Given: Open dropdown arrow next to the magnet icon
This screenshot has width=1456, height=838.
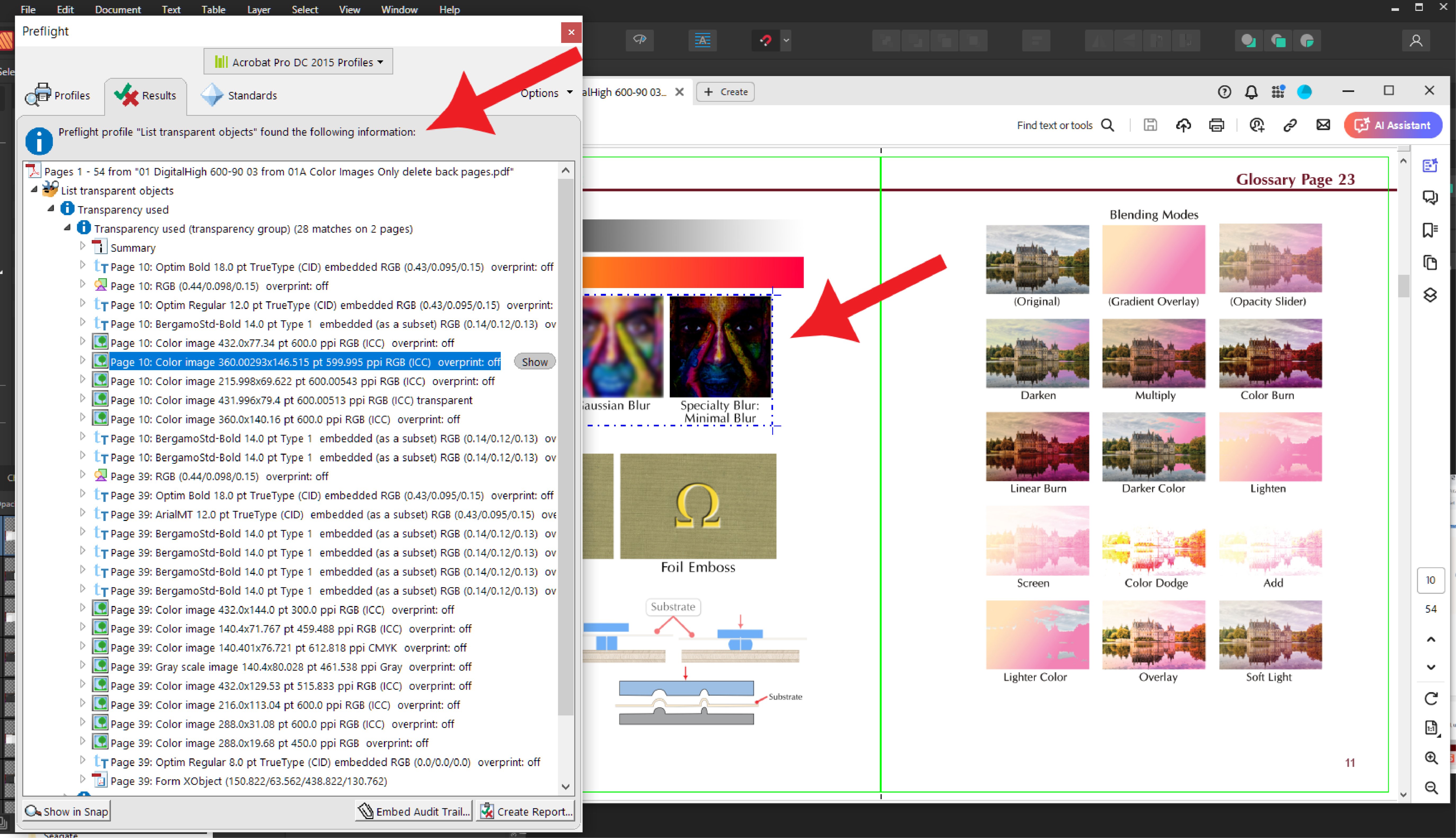Looking at the screenshot, I should coord(786,40).
